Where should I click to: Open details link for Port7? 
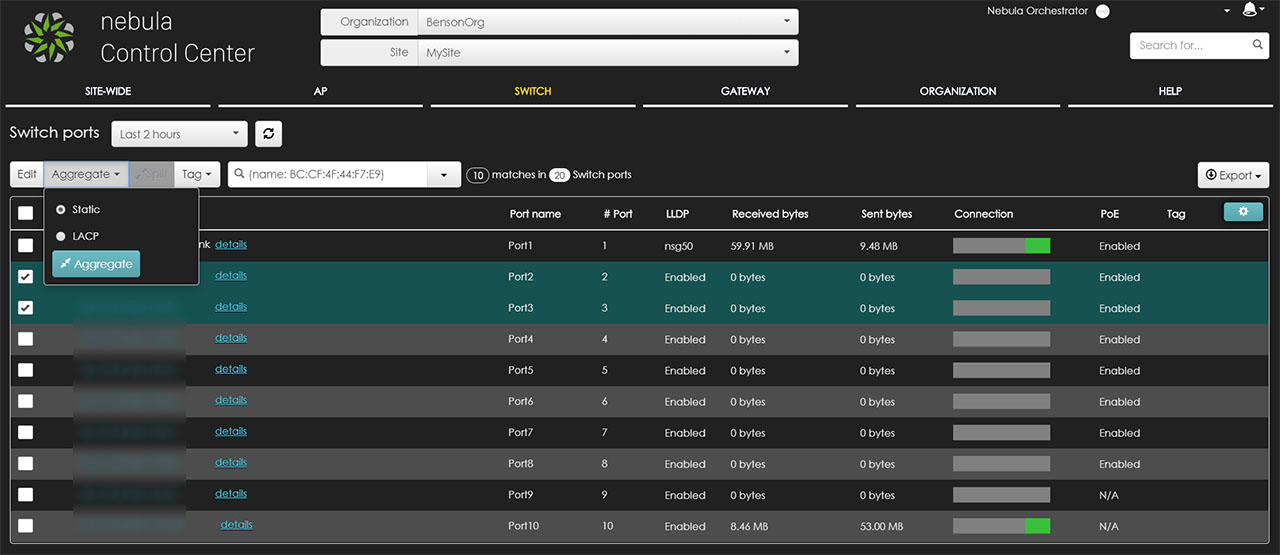pos(231,431)
